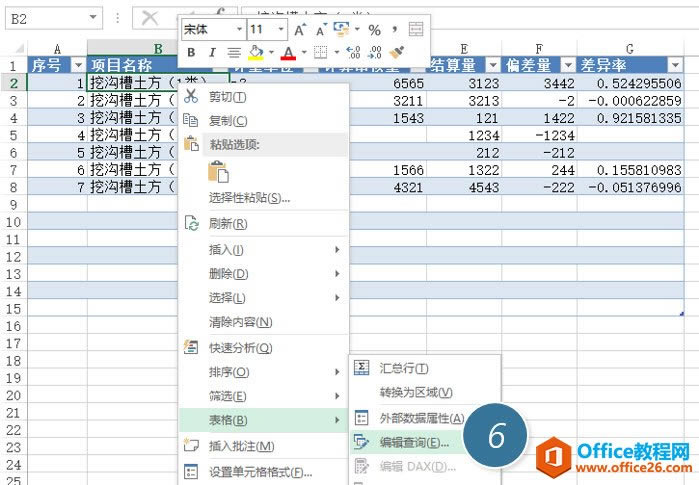Toggle bold in the mini toolbar
Image resolution: width=699 pixels, height=485 pixels.
(190, 52)
